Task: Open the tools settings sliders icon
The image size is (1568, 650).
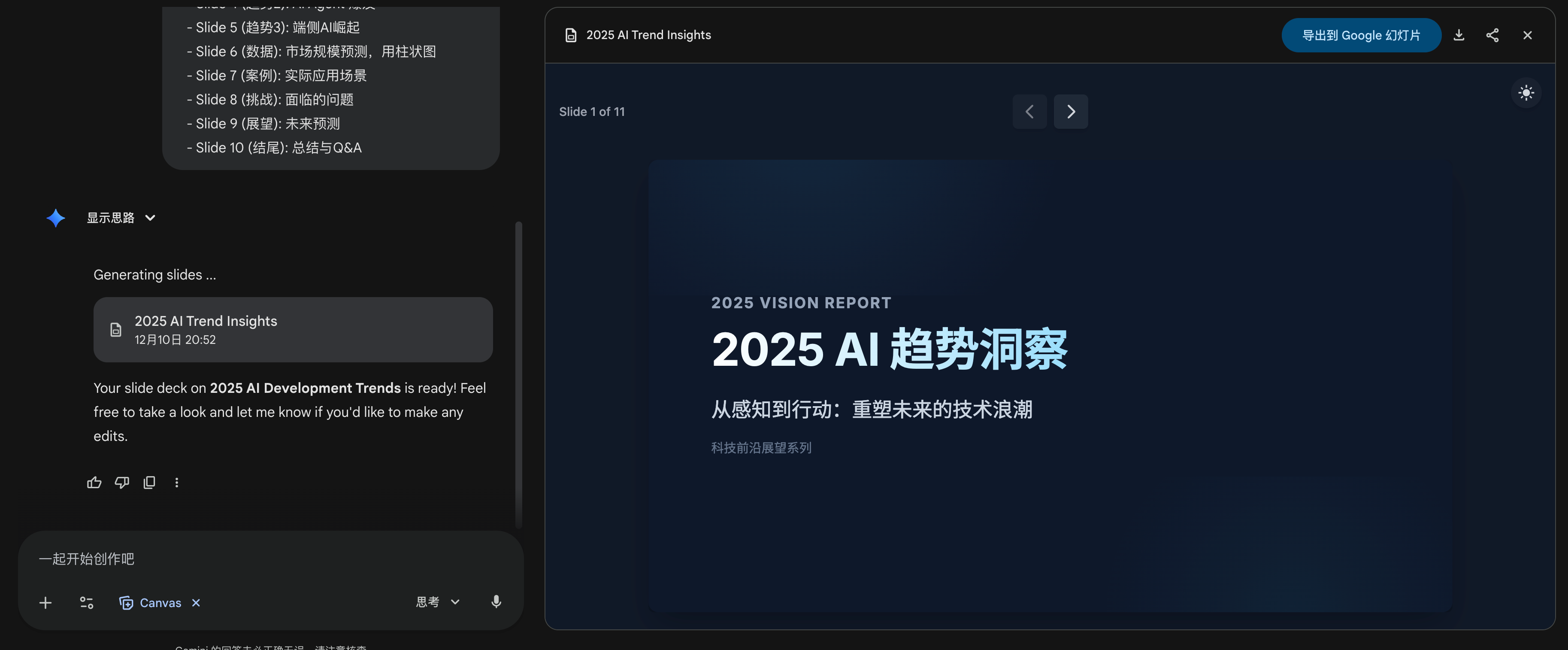Action: click(86, 602)
